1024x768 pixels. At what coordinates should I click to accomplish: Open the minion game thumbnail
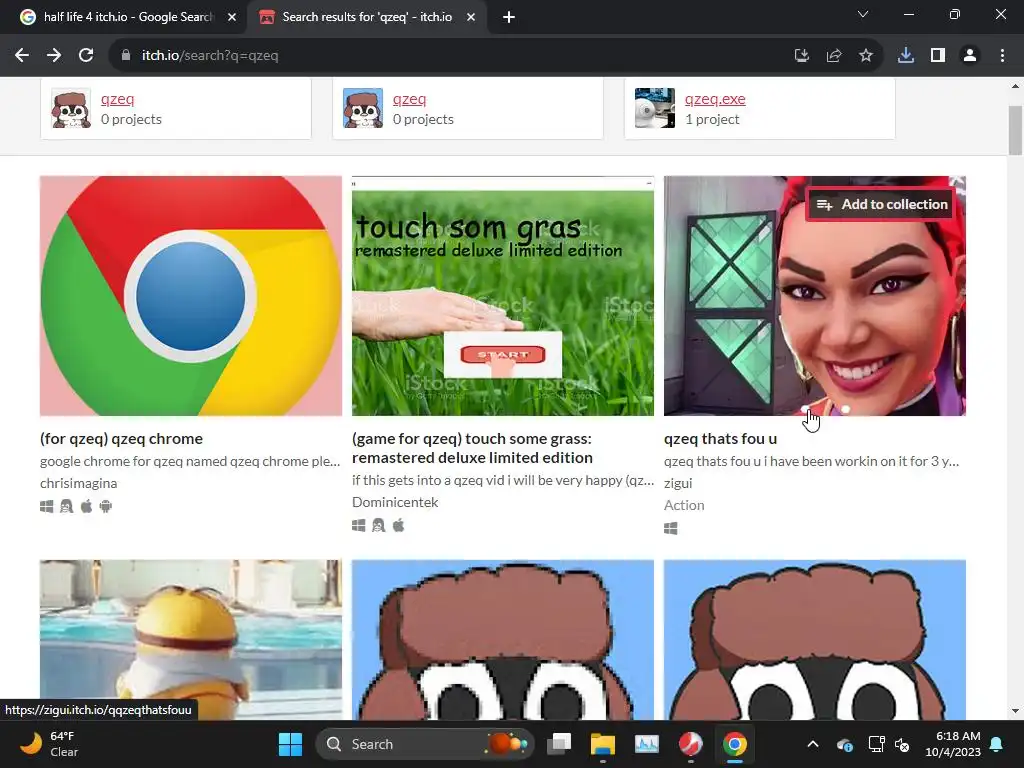(x=191, y=640)
